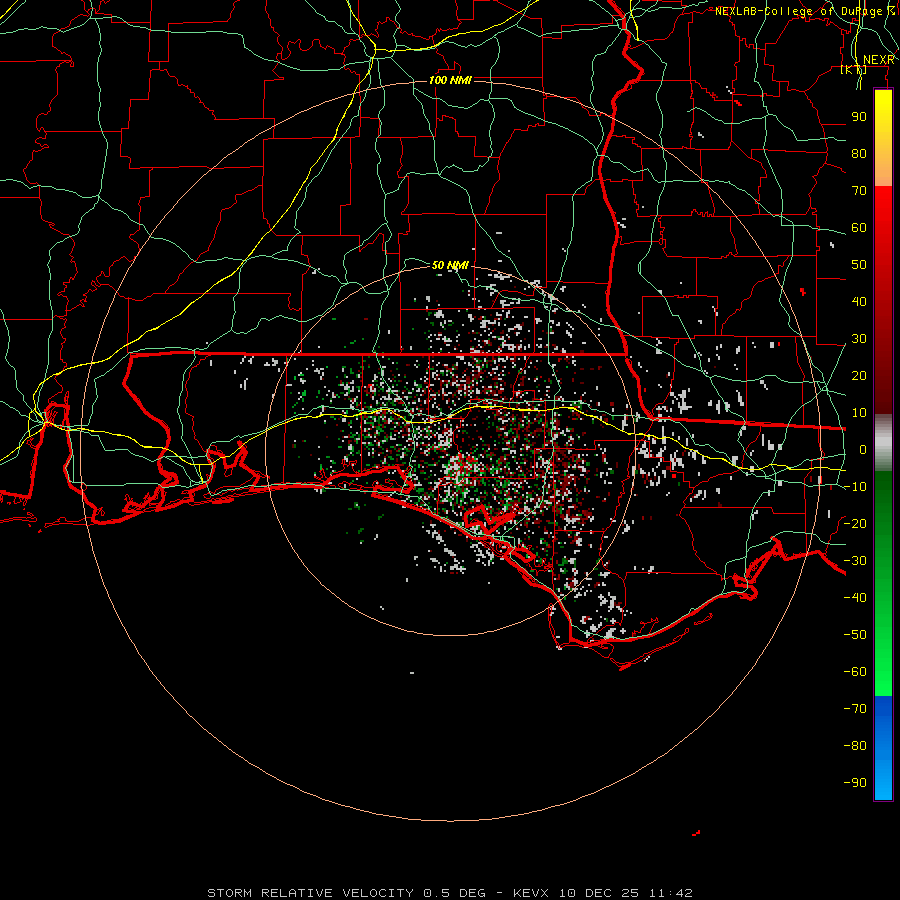Select the -50 value on velocity legend

coord(855,635)
